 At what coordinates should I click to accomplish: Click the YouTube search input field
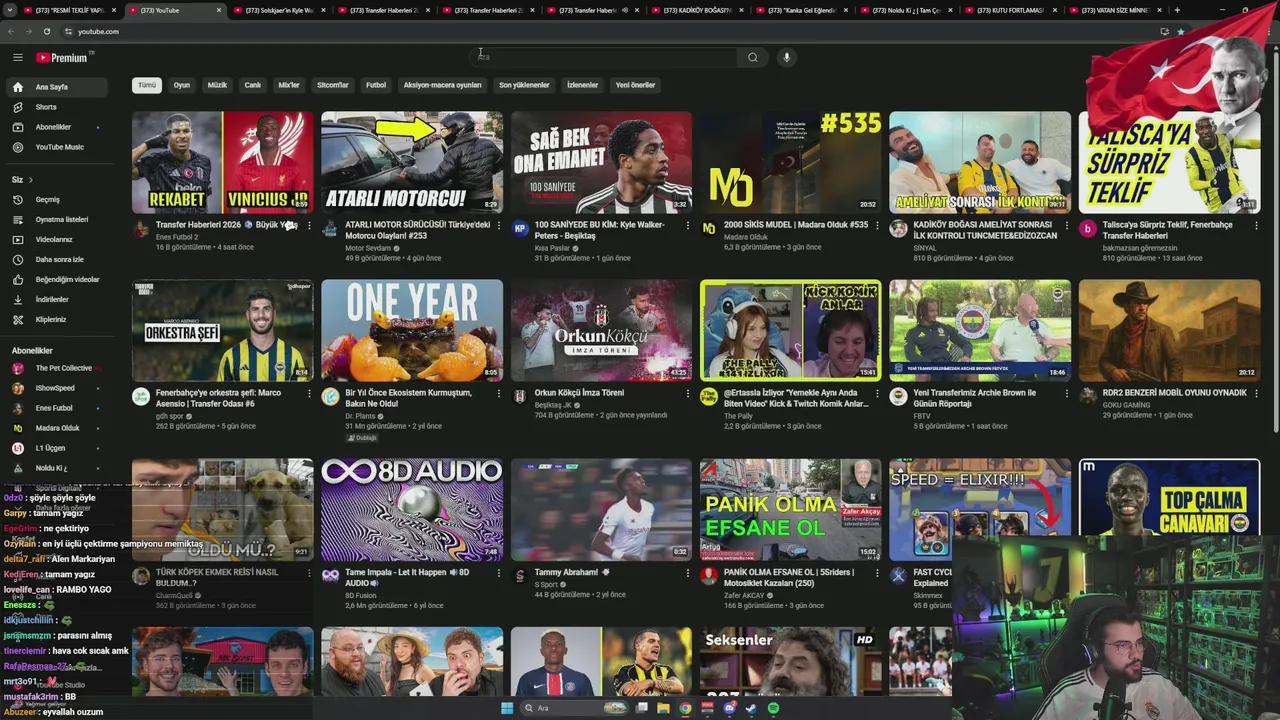pos(605,57)
